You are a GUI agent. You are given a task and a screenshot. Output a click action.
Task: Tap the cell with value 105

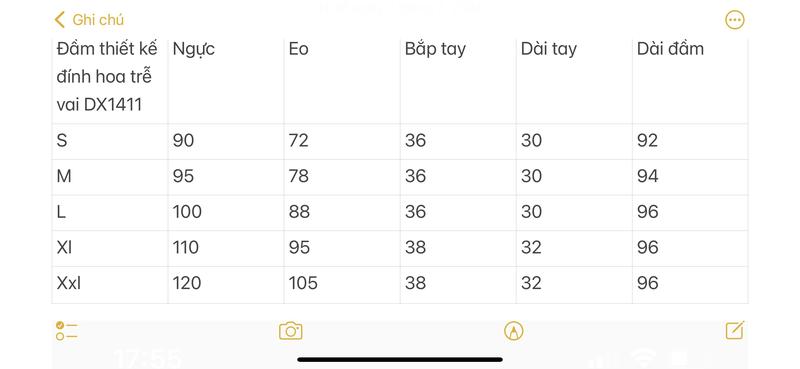click(342, 284)
